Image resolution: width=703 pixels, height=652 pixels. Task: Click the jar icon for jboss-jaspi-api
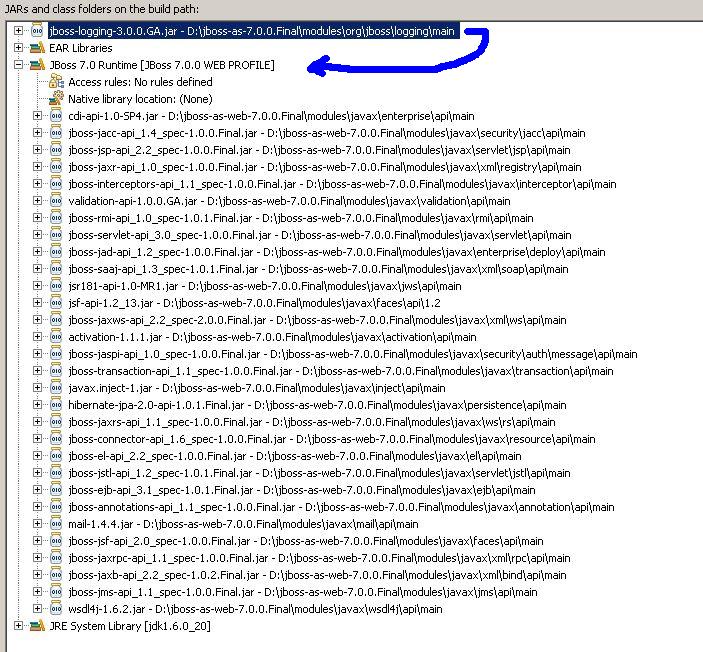click(56, 354)
